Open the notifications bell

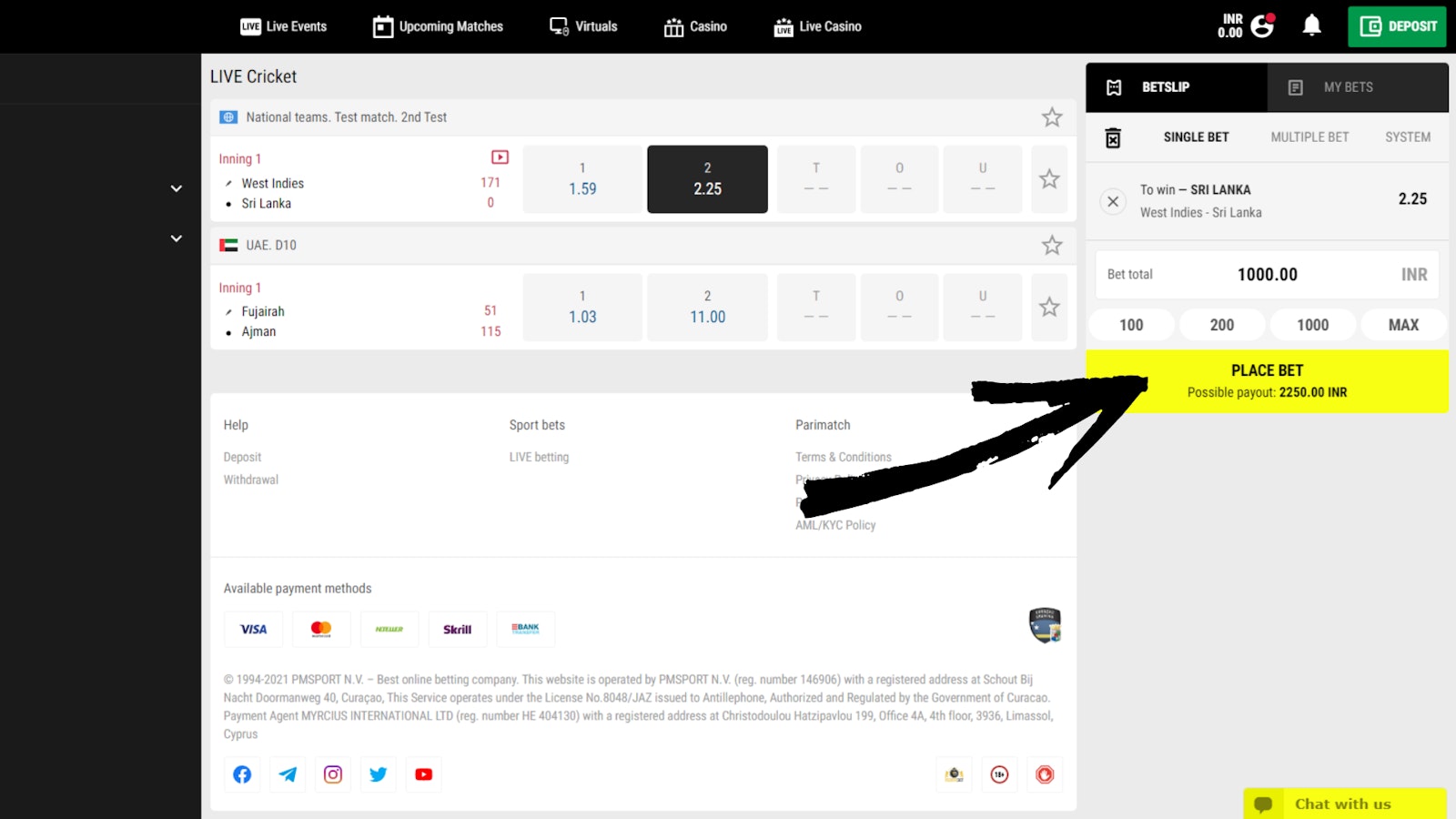(1311, 25)
